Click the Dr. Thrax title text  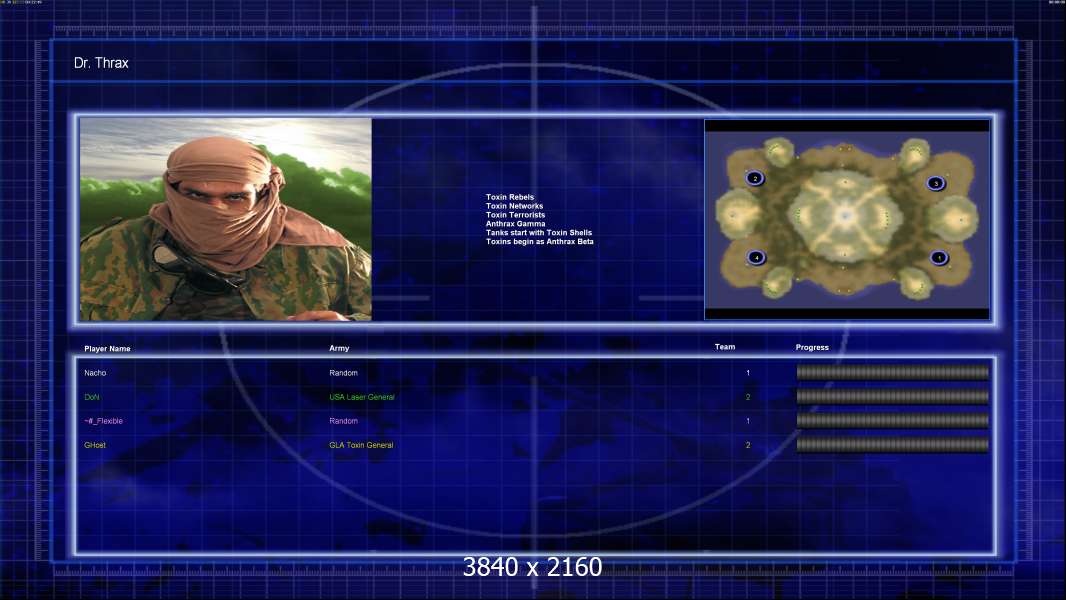[x=101, y=63]
